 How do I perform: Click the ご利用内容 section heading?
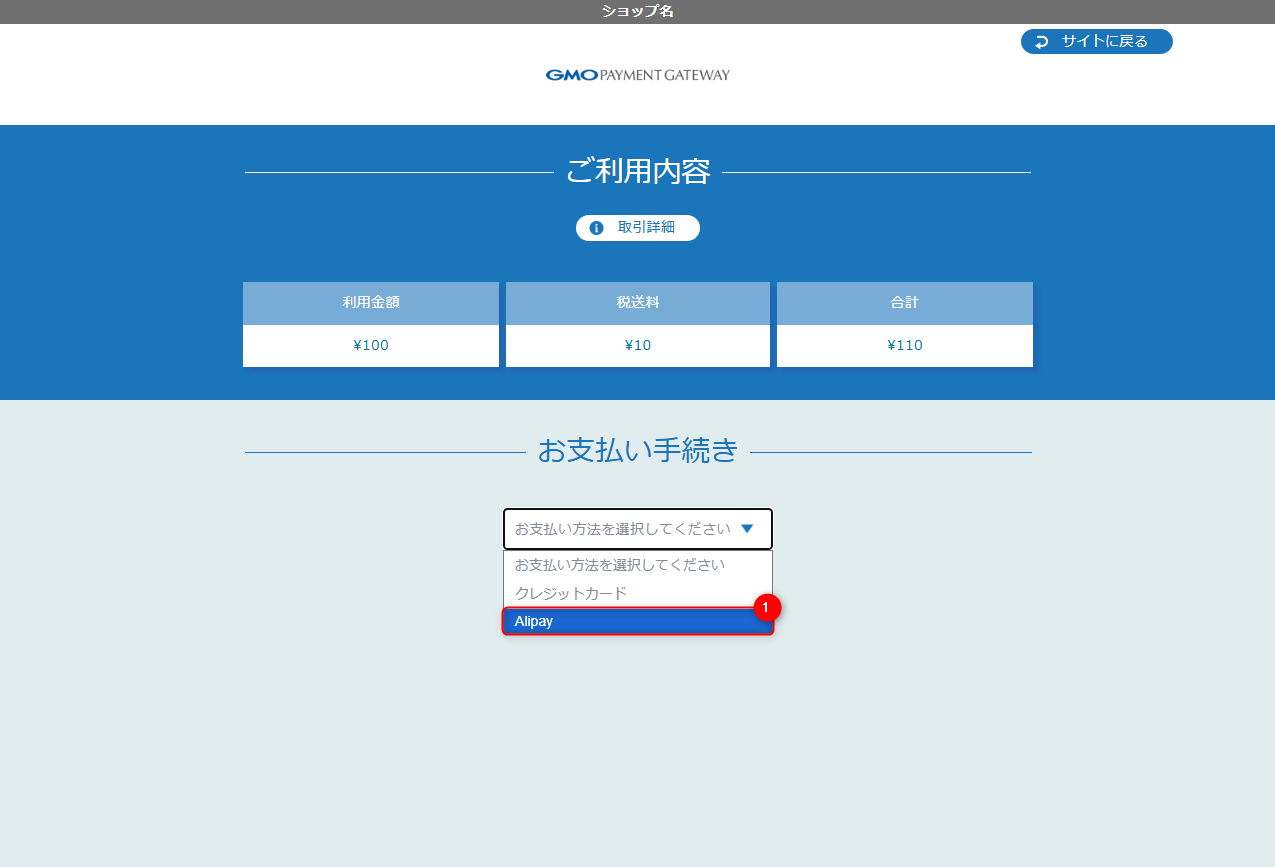(637, 171)
